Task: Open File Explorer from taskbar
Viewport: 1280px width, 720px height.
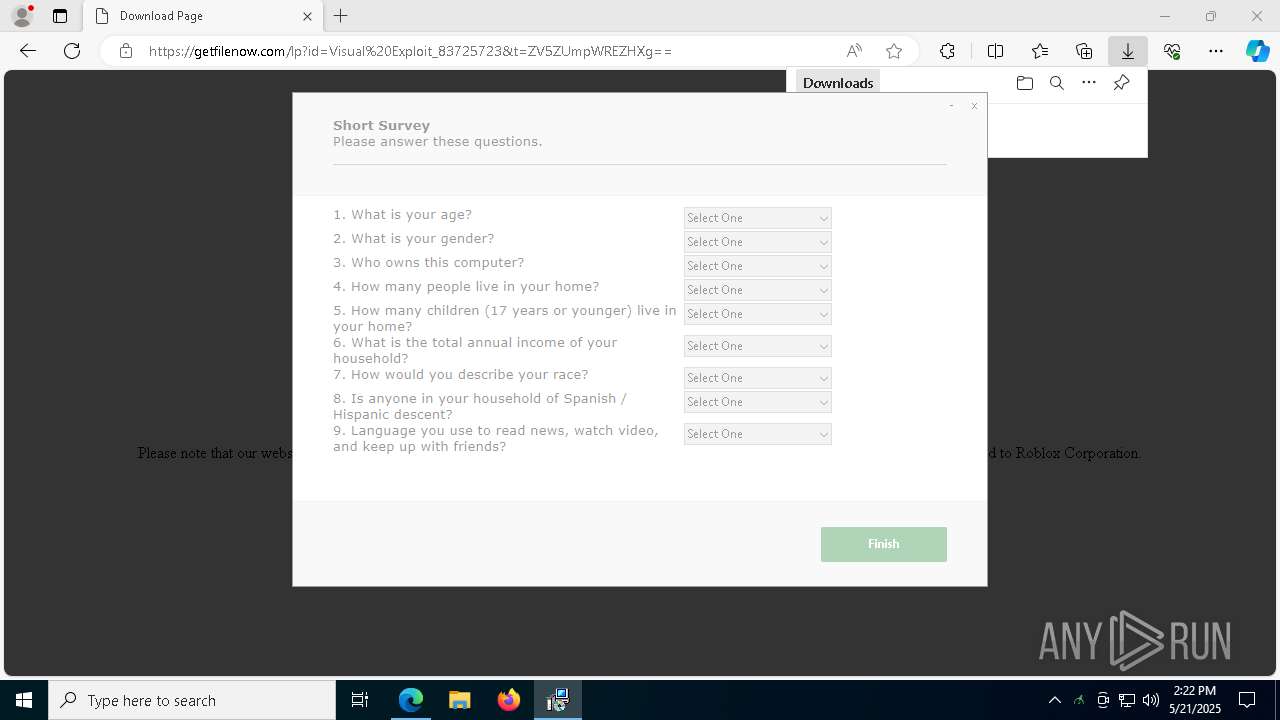Action: (460, 700)
